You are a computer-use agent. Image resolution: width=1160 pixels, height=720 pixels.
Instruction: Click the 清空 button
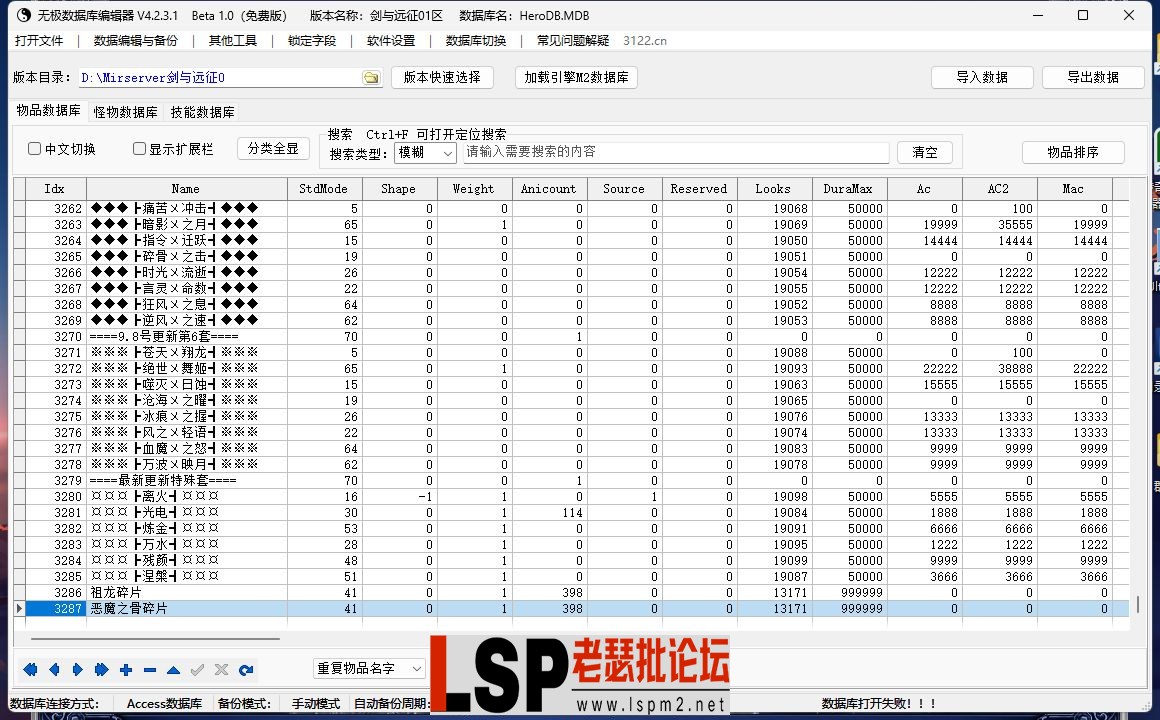(x=925, y=152)
